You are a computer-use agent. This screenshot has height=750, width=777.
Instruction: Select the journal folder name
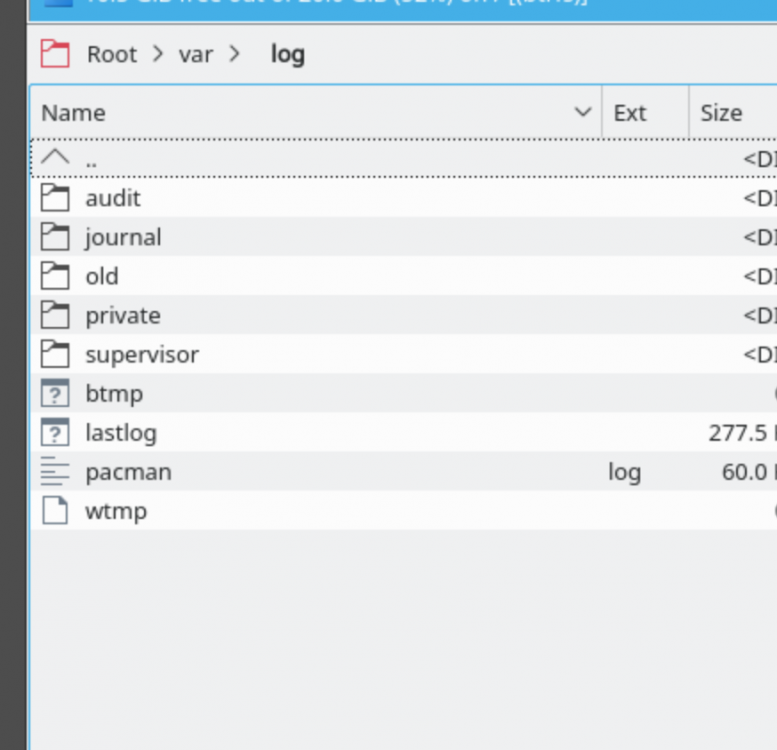123,237
